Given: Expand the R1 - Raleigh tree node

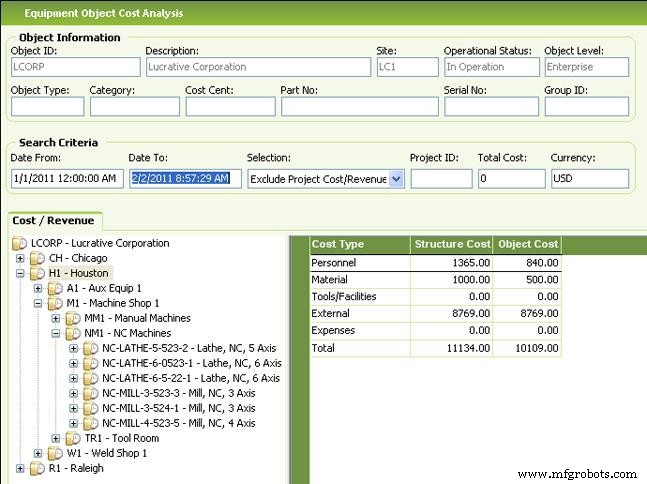Looking at the screenshot, I should tap(21, 468).
